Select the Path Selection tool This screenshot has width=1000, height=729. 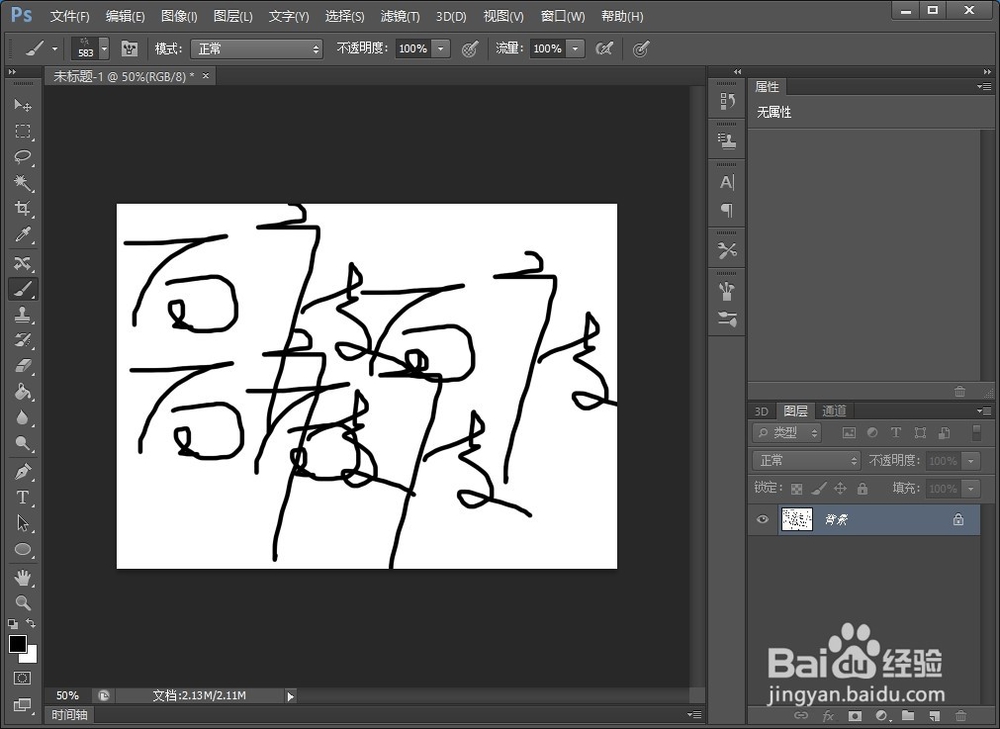[23, 524]
